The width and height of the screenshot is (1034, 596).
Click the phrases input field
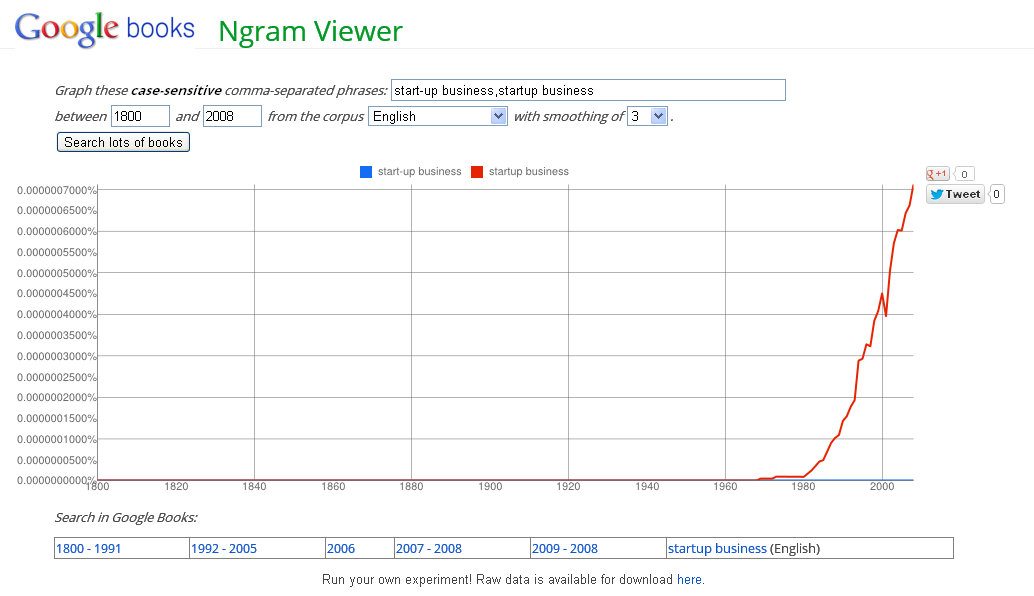coord(588,90)
